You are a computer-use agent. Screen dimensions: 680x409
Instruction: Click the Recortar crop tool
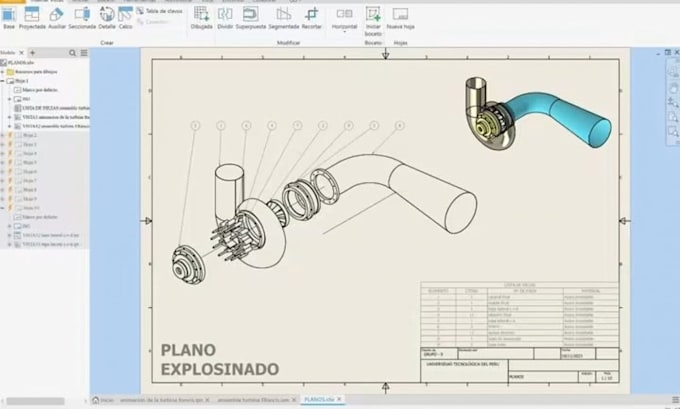pyautogui.click(x=311, y=18)
